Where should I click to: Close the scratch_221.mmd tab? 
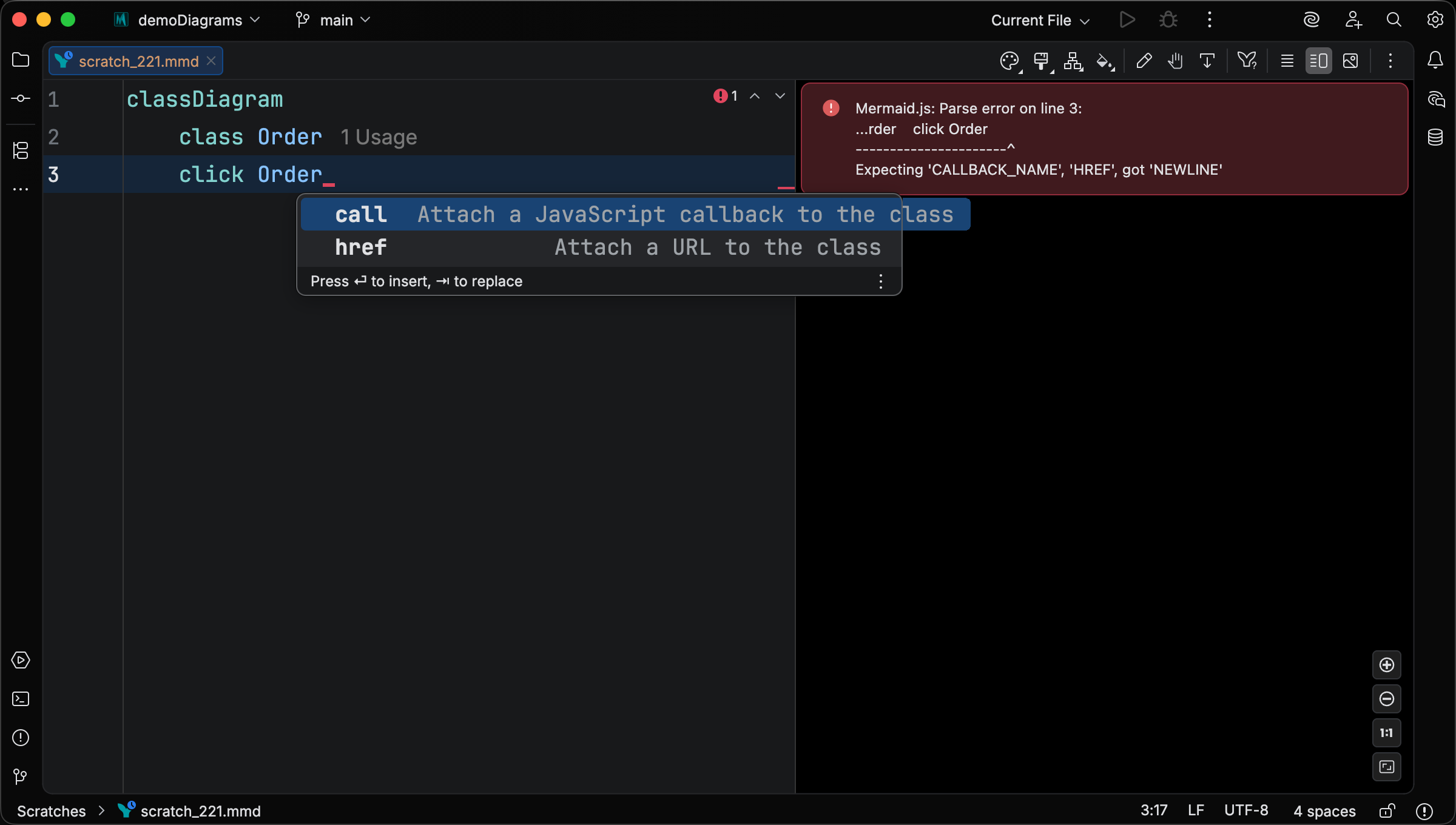211,61
